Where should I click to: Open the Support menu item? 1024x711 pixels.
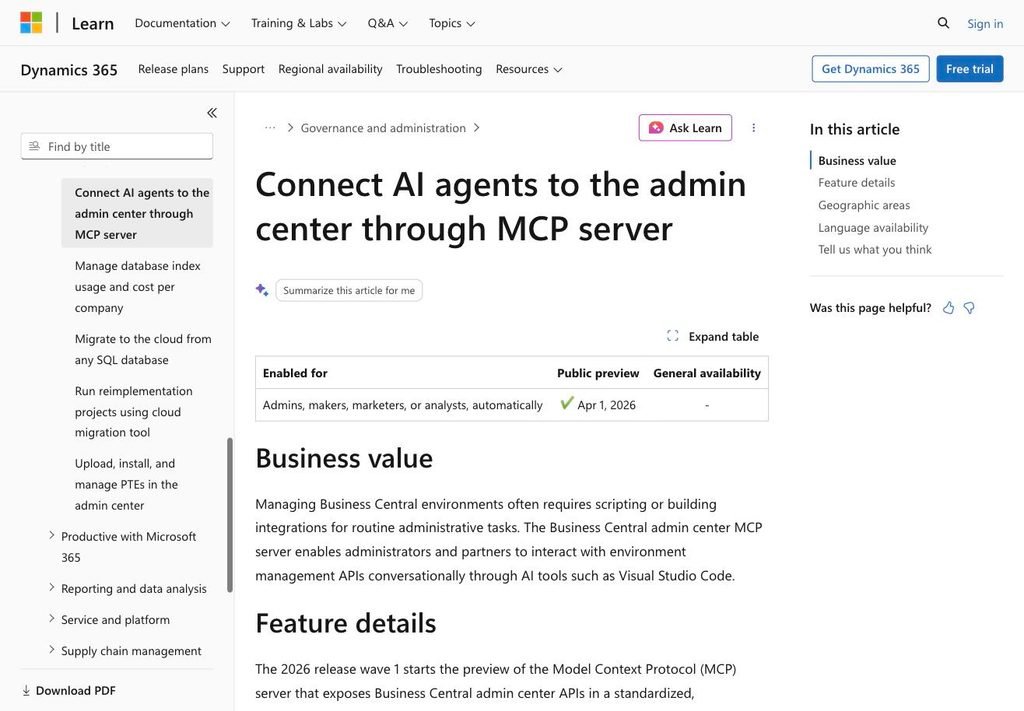[243, 69]
